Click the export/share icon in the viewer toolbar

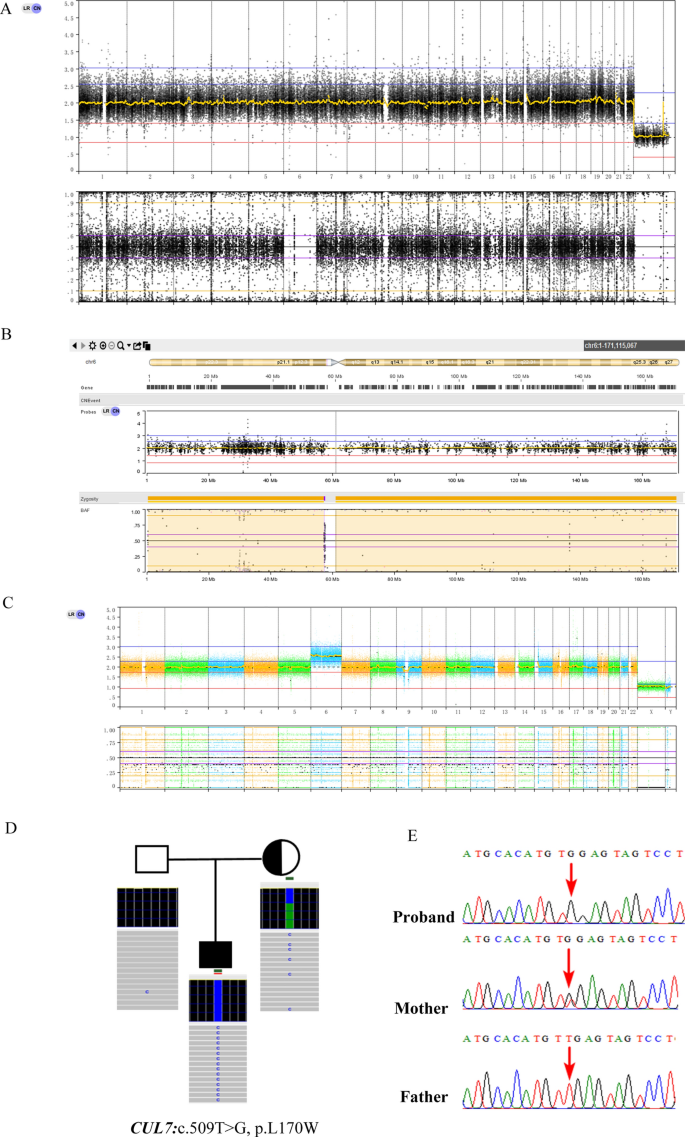click(x=137, y=346)
